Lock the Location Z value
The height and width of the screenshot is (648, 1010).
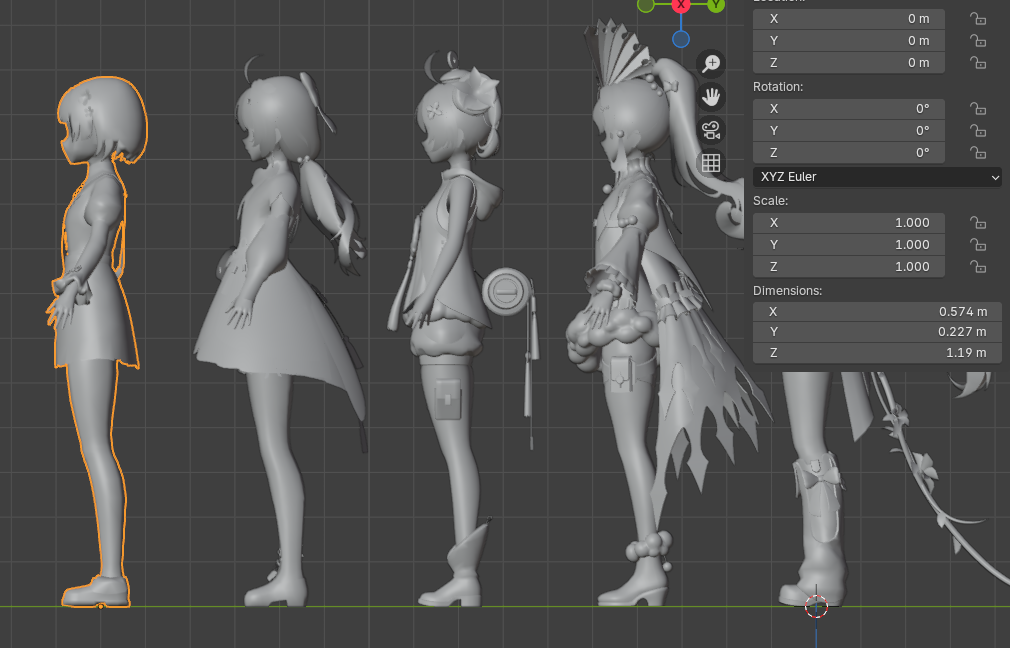[978, 62]
